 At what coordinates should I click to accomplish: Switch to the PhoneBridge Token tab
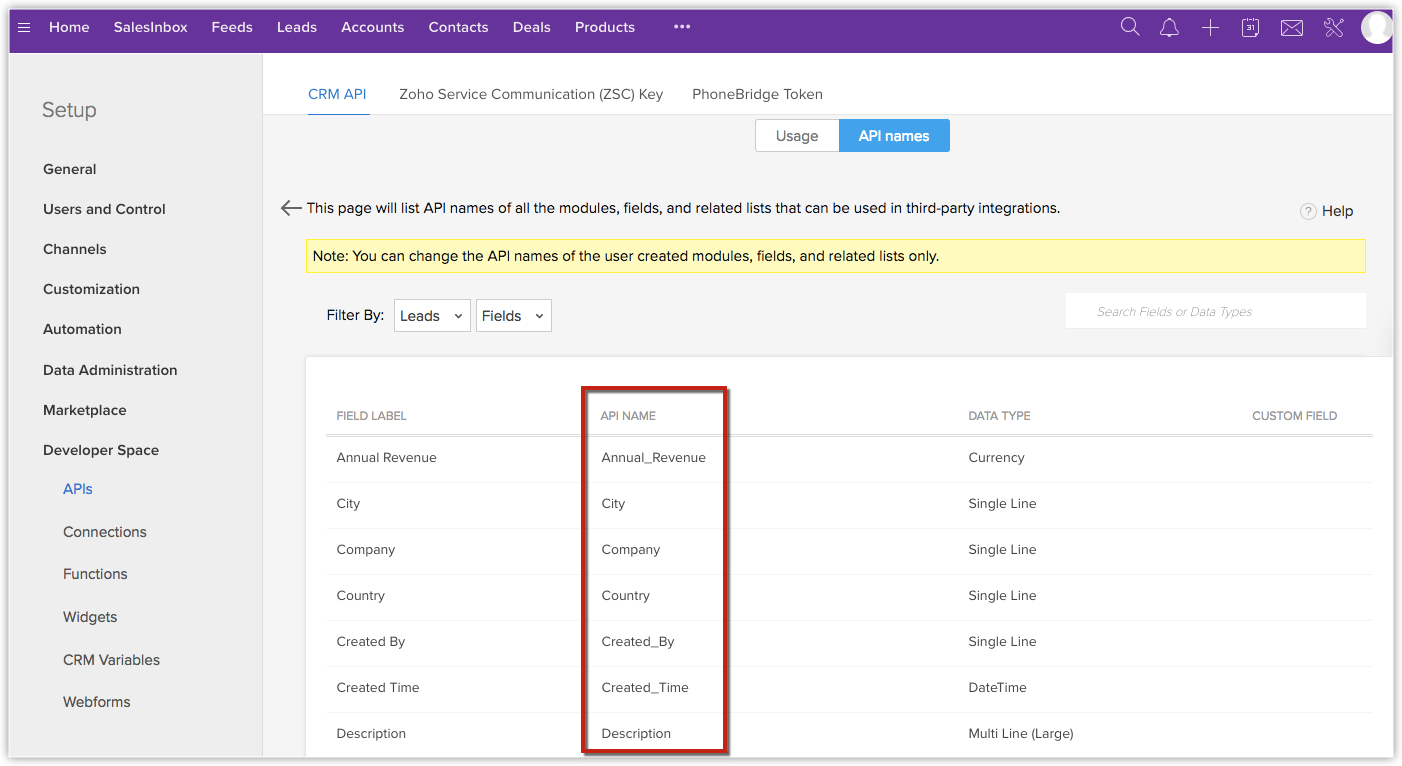(757, 94)
